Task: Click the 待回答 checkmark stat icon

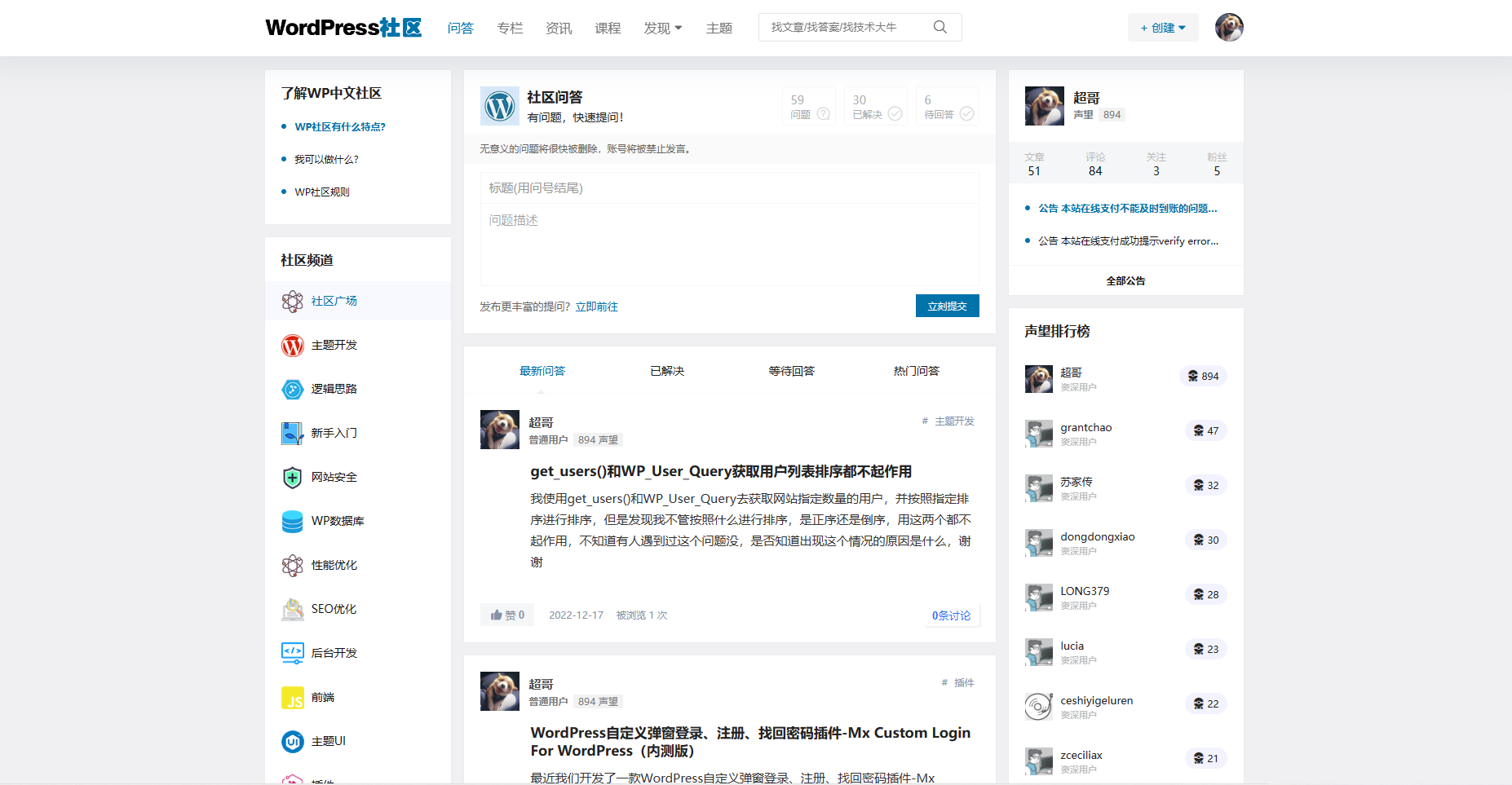Action: tap(966, 114)
